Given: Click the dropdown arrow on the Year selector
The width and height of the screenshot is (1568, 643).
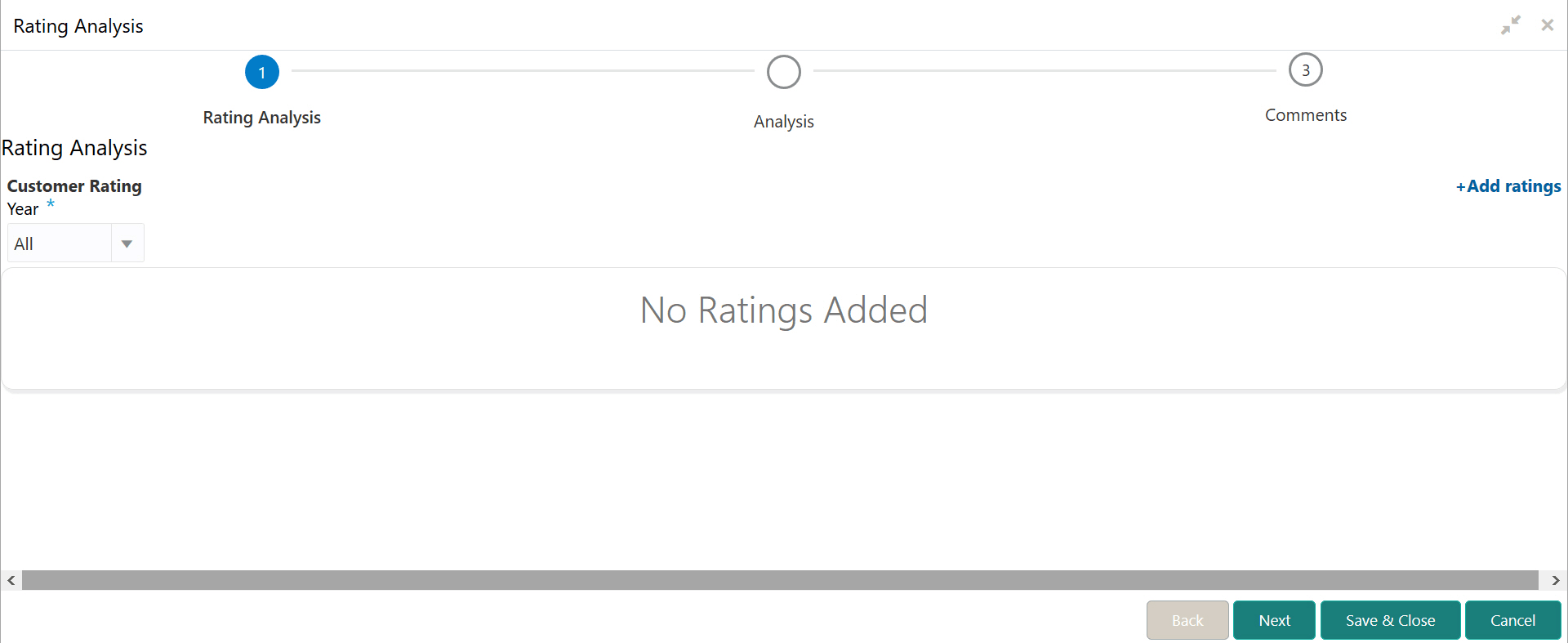Looking at the screenshot, I should pyautogui.click(x=127, y=243).
